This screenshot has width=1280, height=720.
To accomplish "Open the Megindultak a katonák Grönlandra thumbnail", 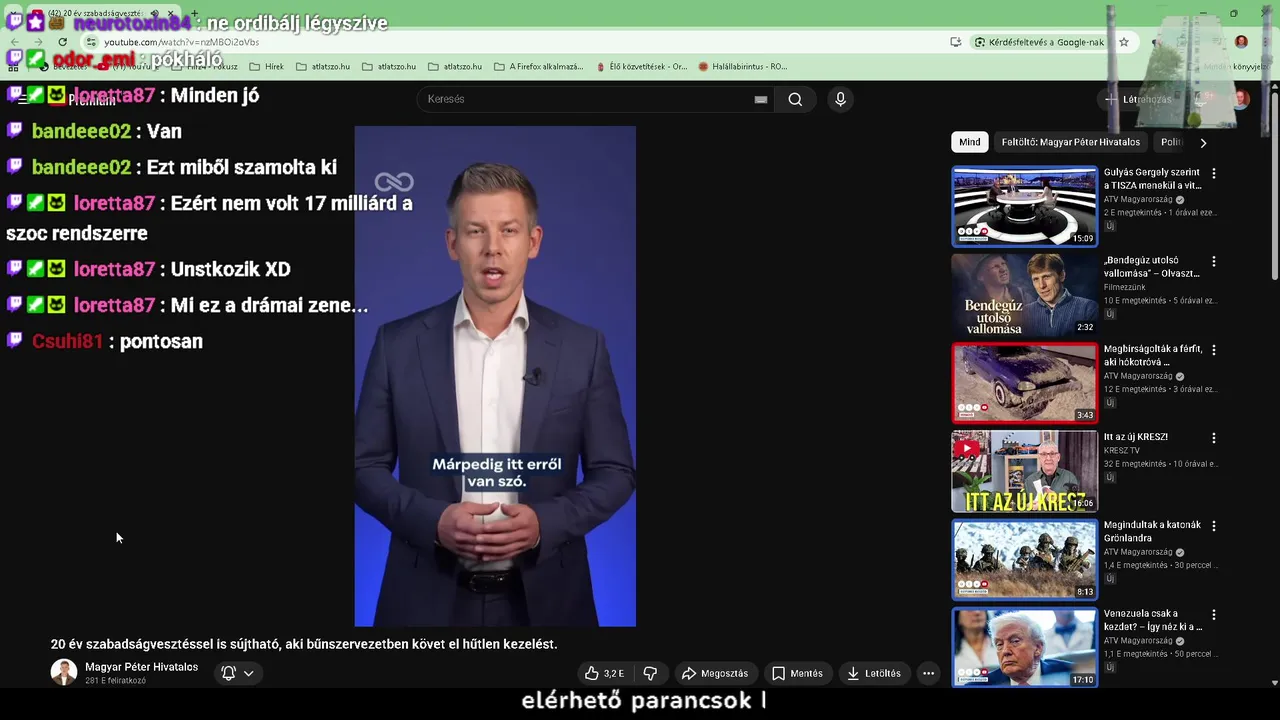I will [1024, 559].
